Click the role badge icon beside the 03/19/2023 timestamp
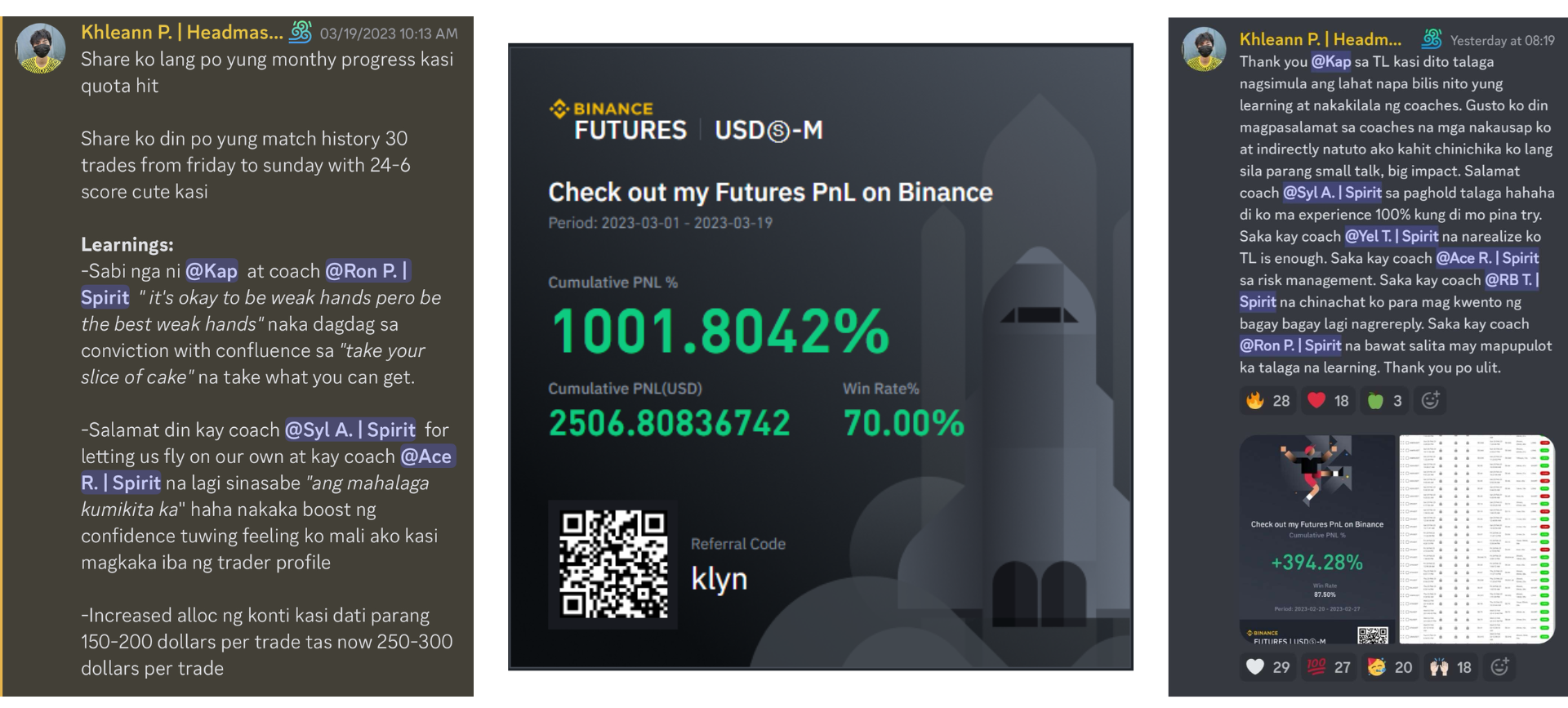This screenshot has height=708, width=1568. tap(301, 32)
